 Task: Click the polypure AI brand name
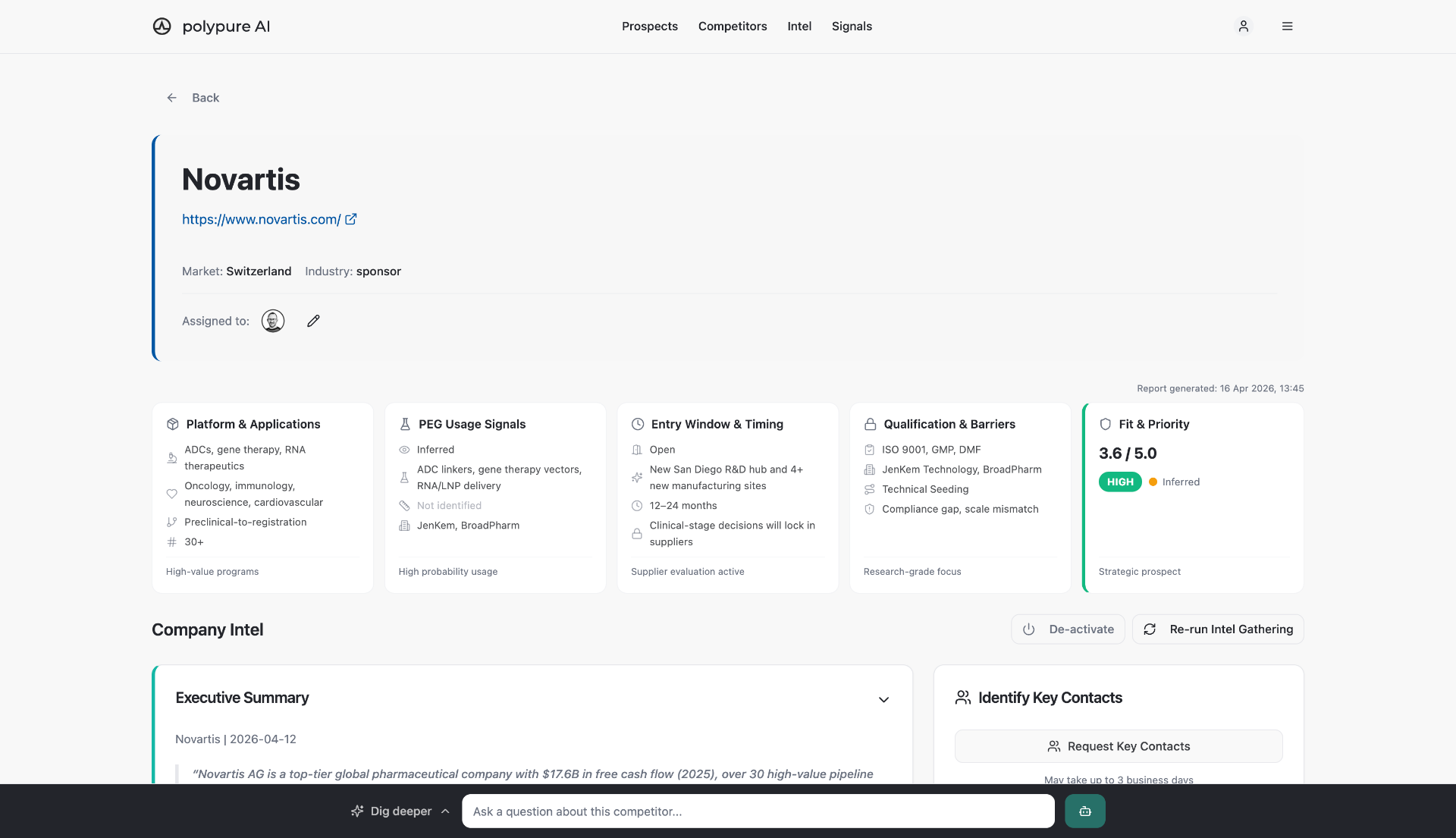click(x=226, y=27)
